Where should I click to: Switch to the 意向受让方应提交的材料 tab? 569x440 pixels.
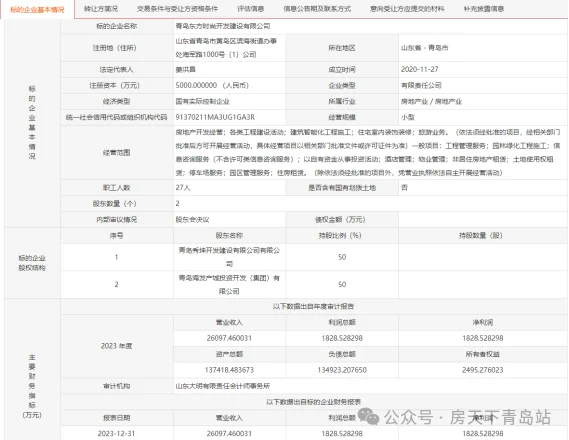[x=407, y=9]
